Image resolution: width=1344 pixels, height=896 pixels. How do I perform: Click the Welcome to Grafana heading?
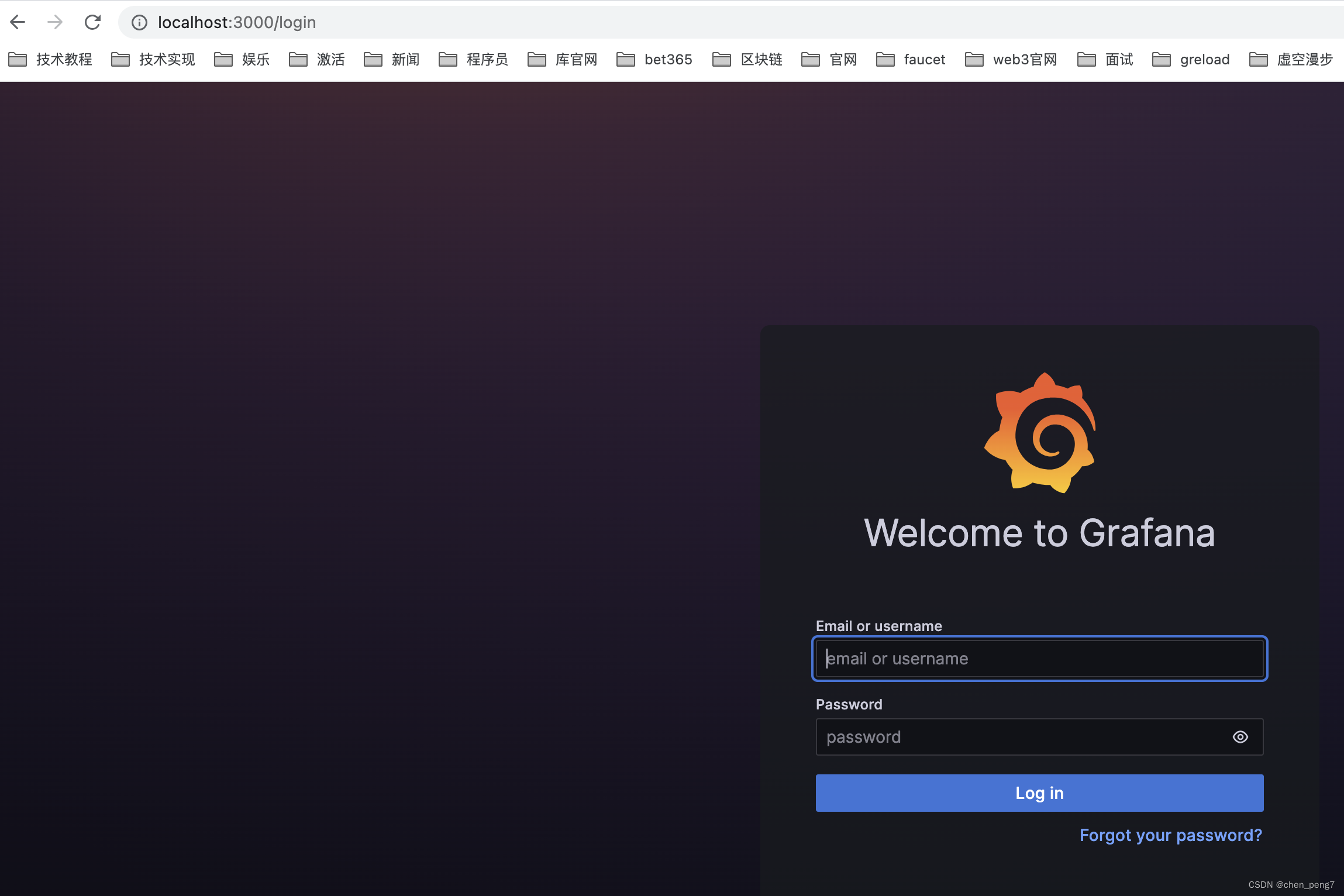click(x=1040, y=533)
